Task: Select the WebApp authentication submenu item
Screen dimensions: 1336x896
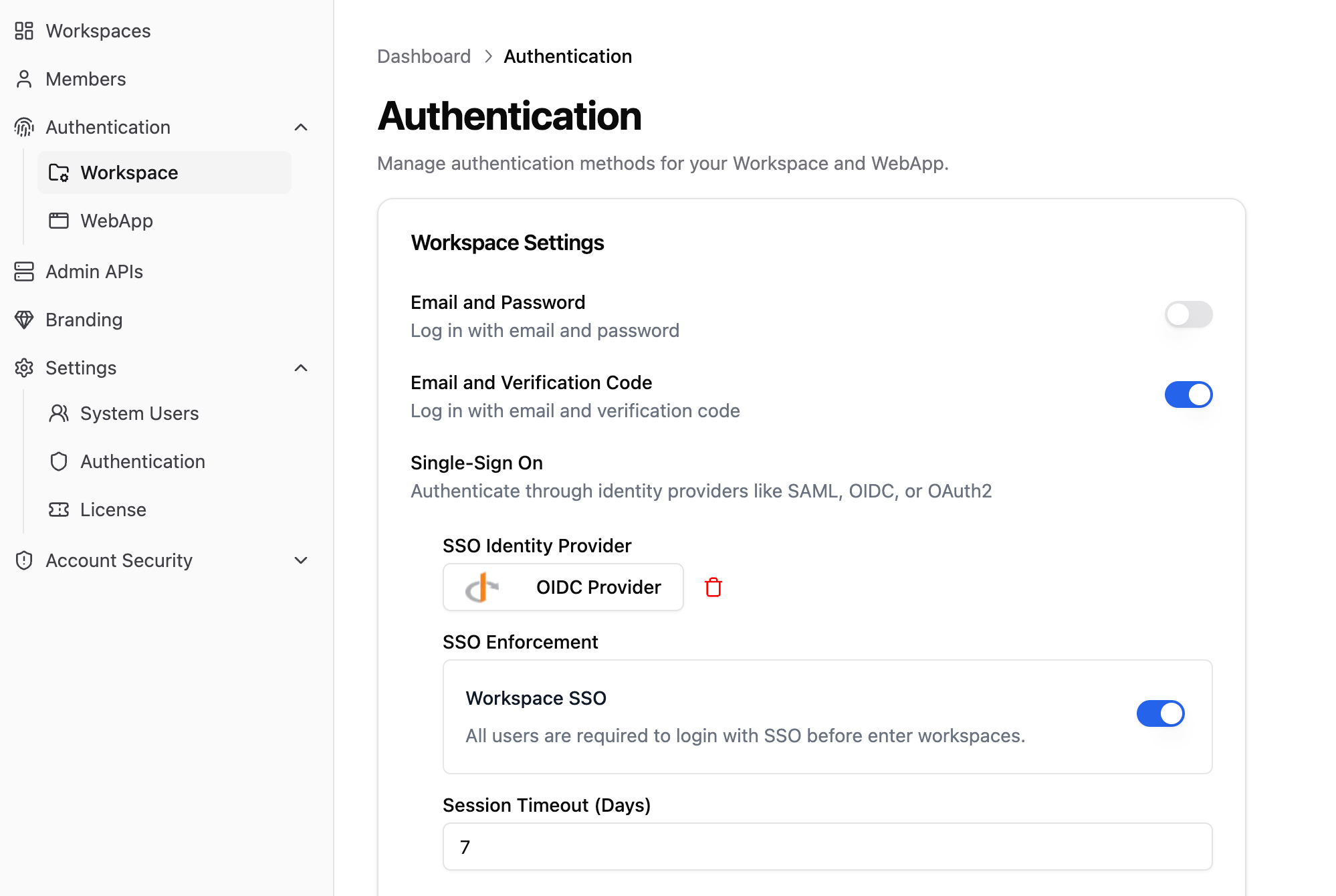Action: coord(164,221)
